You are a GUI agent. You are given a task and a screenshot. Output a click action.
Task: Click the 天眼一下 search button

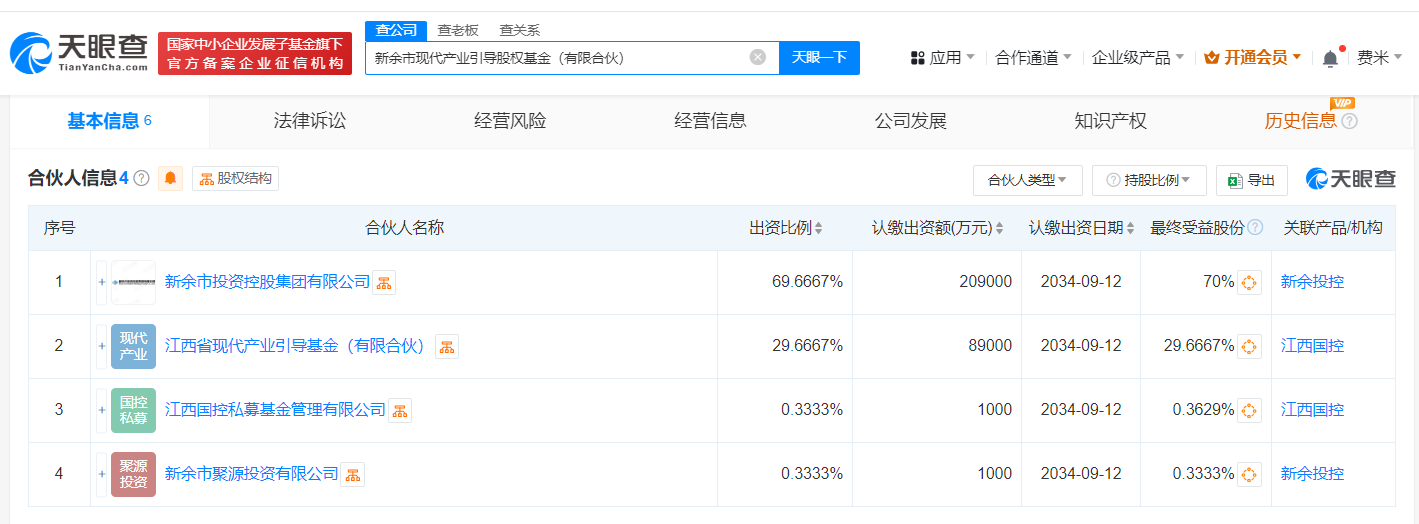click(819, 57)
